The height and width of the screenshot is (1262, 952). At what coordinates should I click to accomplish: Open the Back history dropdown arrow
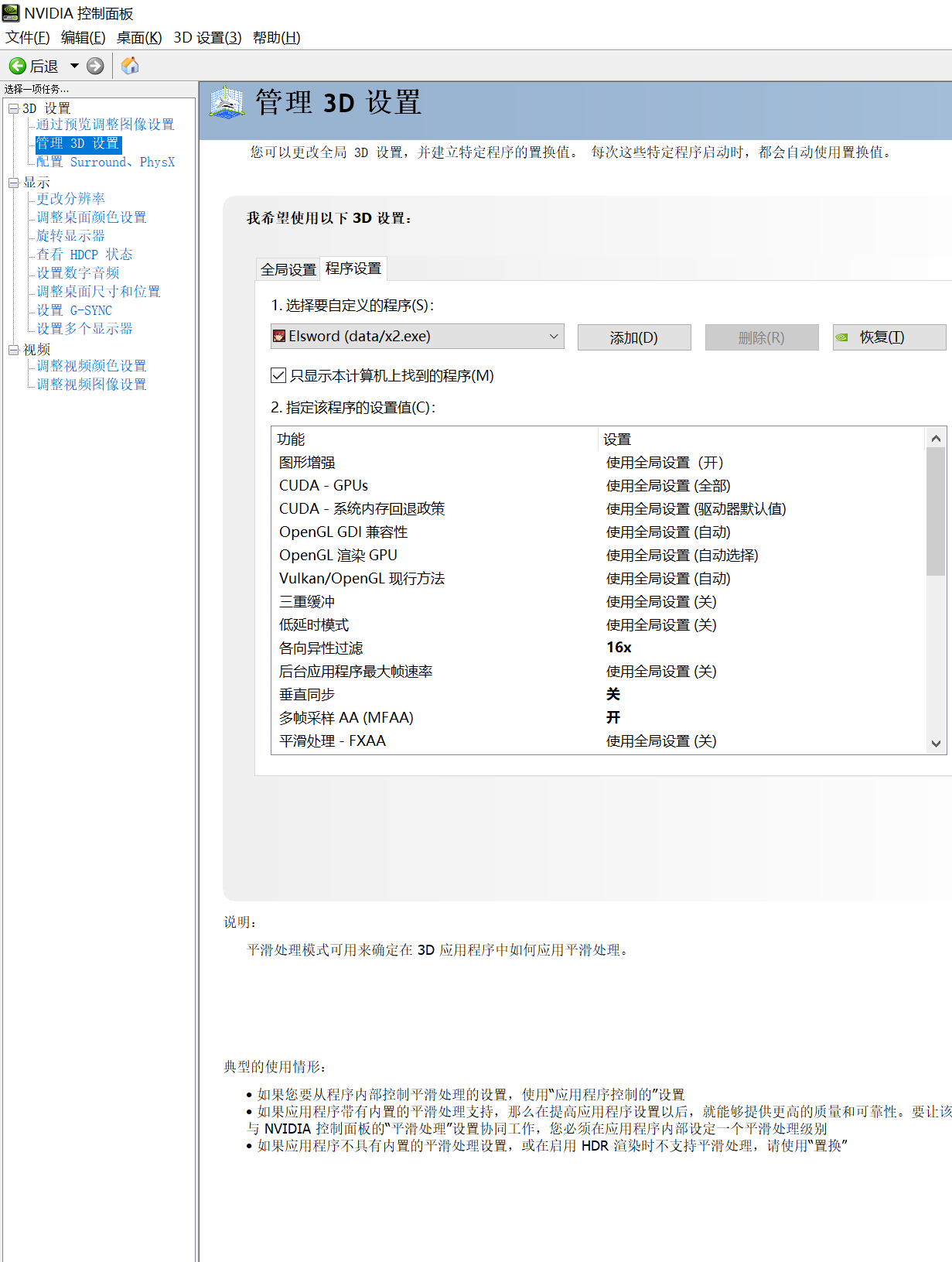point(74,66)
